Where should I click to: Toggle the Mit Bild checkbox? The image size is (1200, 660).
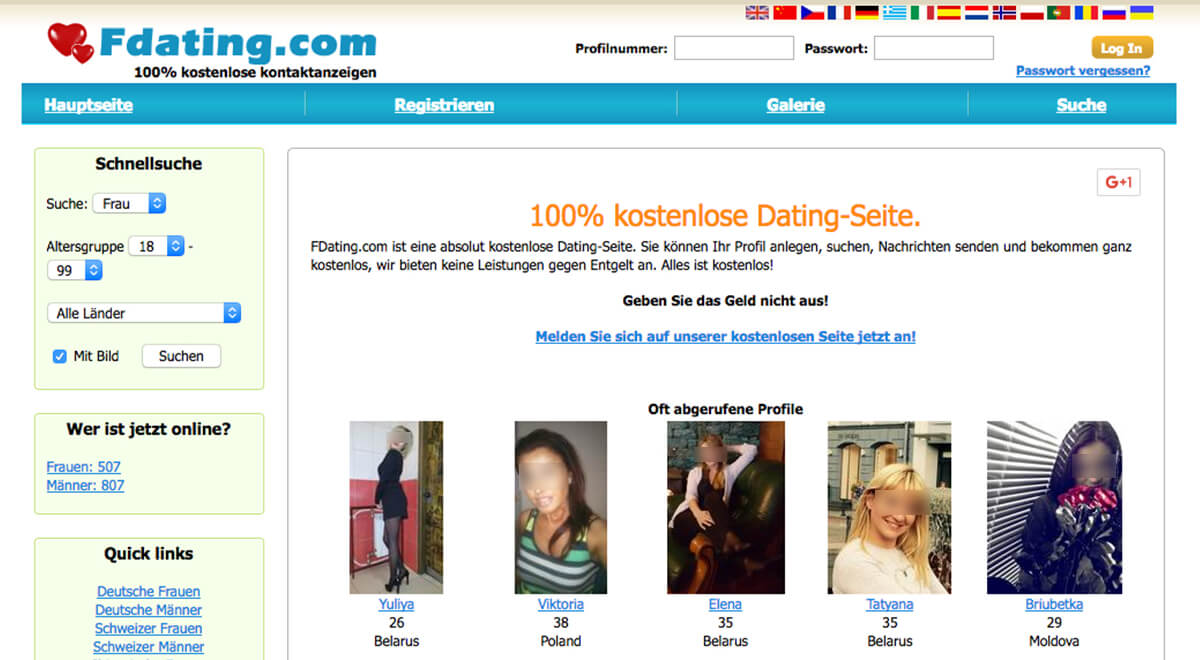tap(59, 356)
